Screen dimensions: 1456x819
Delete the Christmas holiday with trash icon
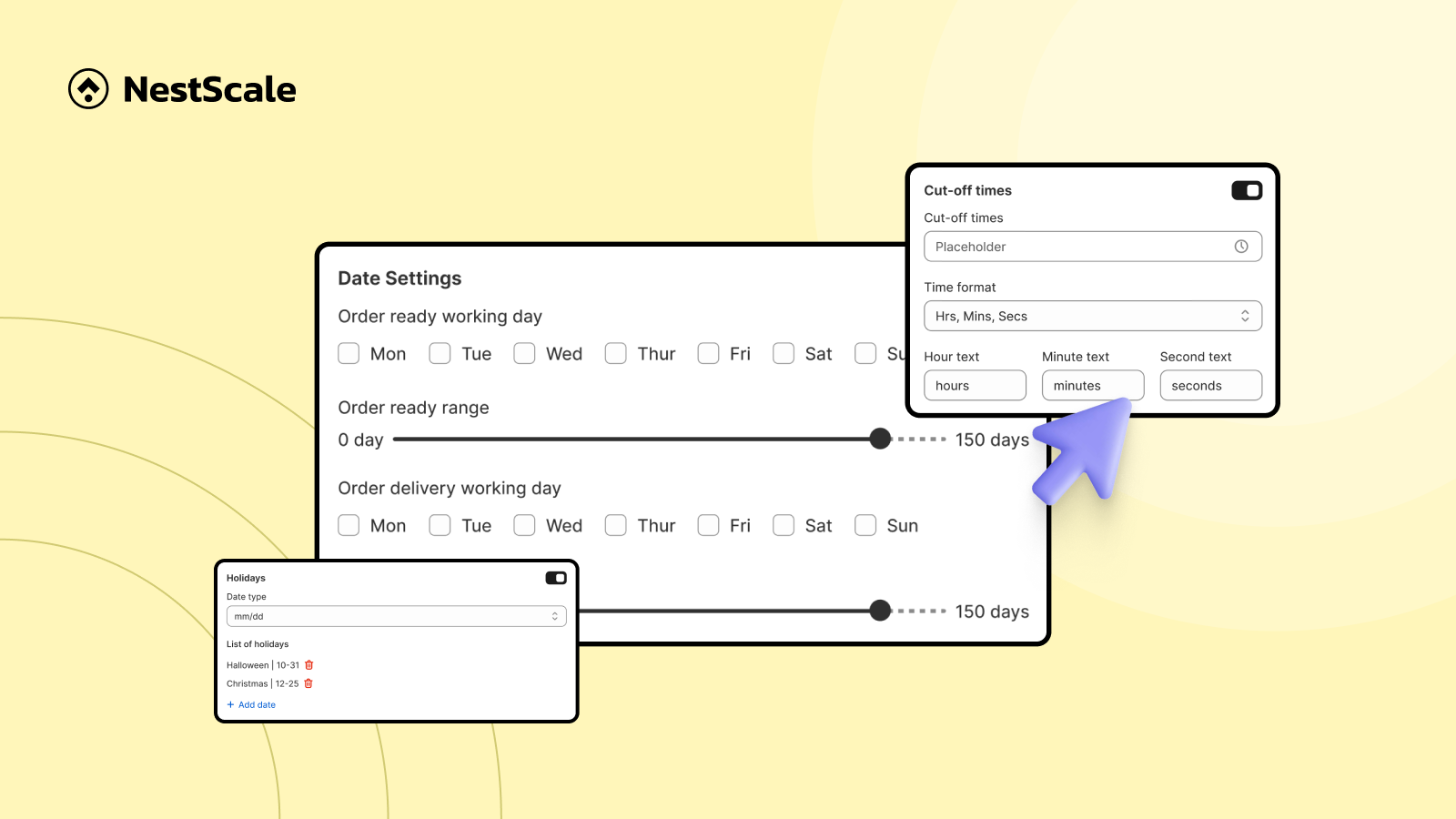click(308, 683)
